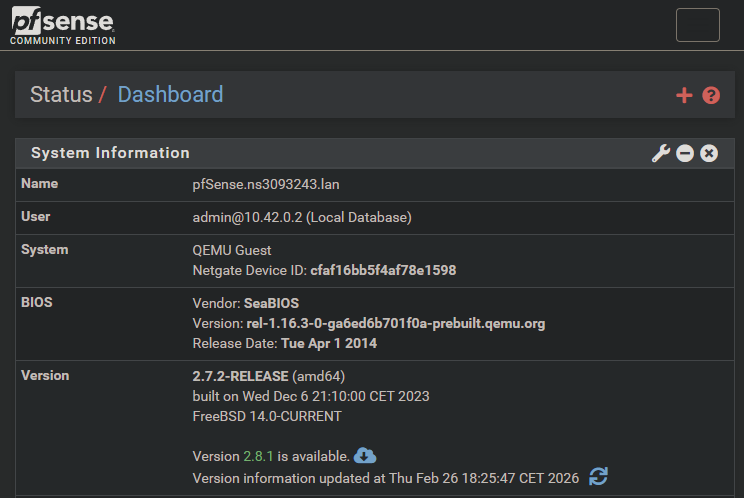This screenshot has height=498, width=744.
Task: Open the dashboard help question-mark icon
Action: (711, 95)
